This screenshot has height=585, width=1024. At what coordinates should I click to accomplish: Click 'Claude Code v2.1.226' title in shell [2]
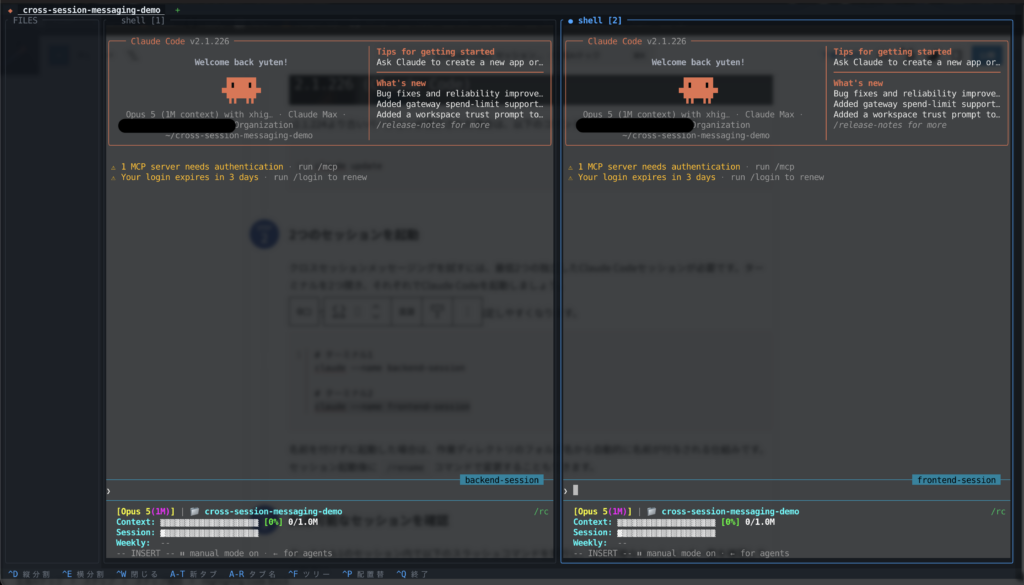[637, 41]
